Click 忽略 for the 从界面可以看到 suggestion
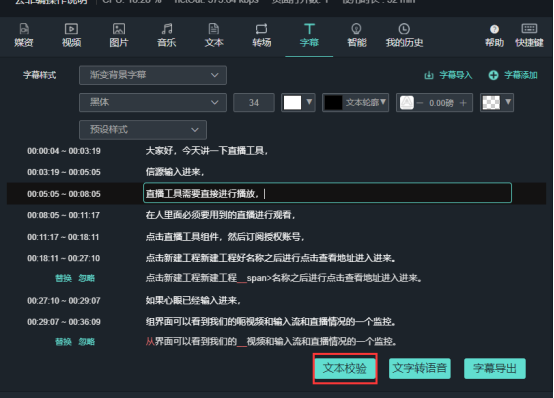The width and height of the screenshot is (554, 398). point(87,342)
